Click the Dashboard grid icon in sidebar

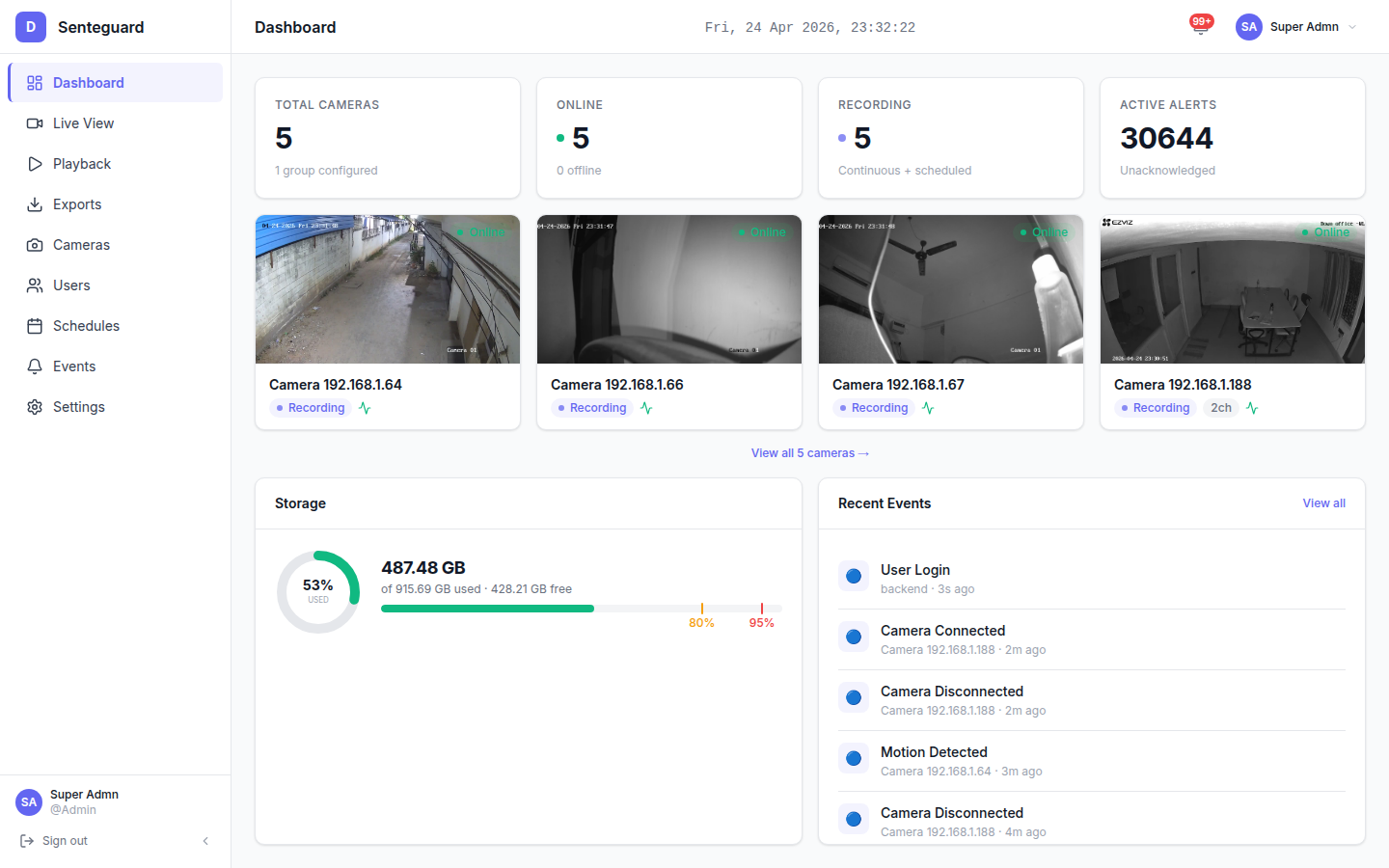(35, 83)
